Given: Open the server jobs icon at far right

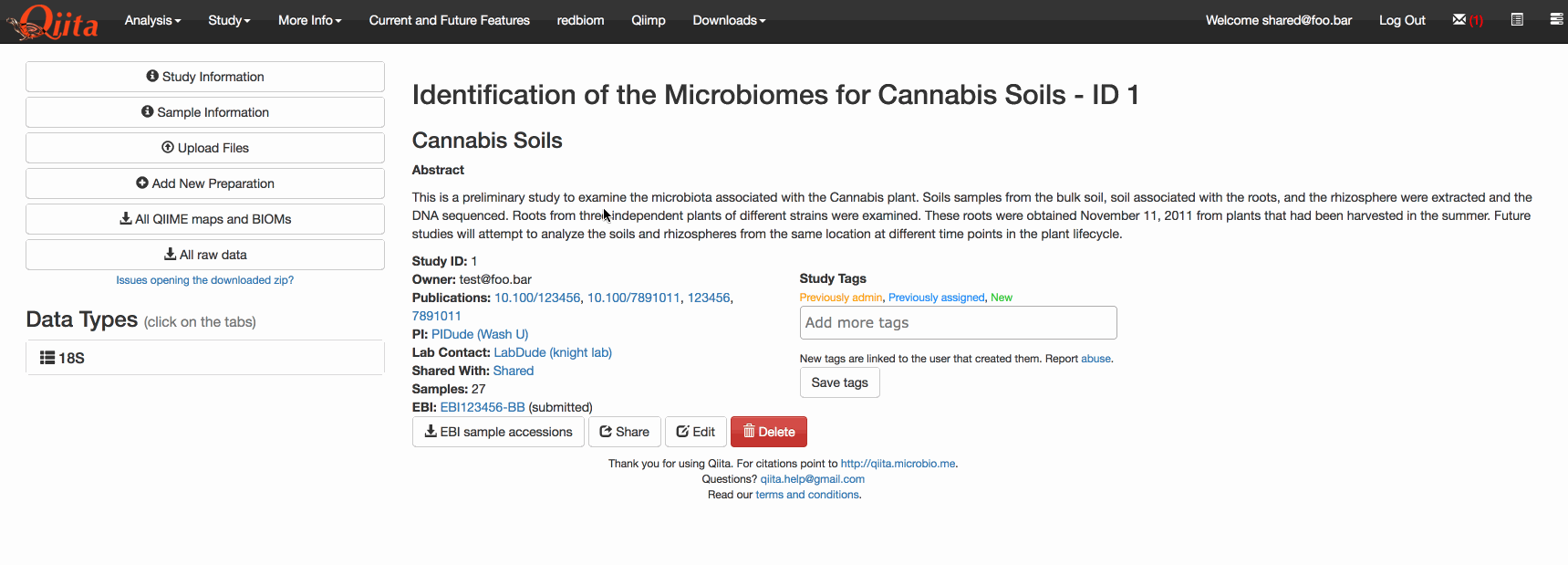Looking at the screenshot, I should [1556, 20].
